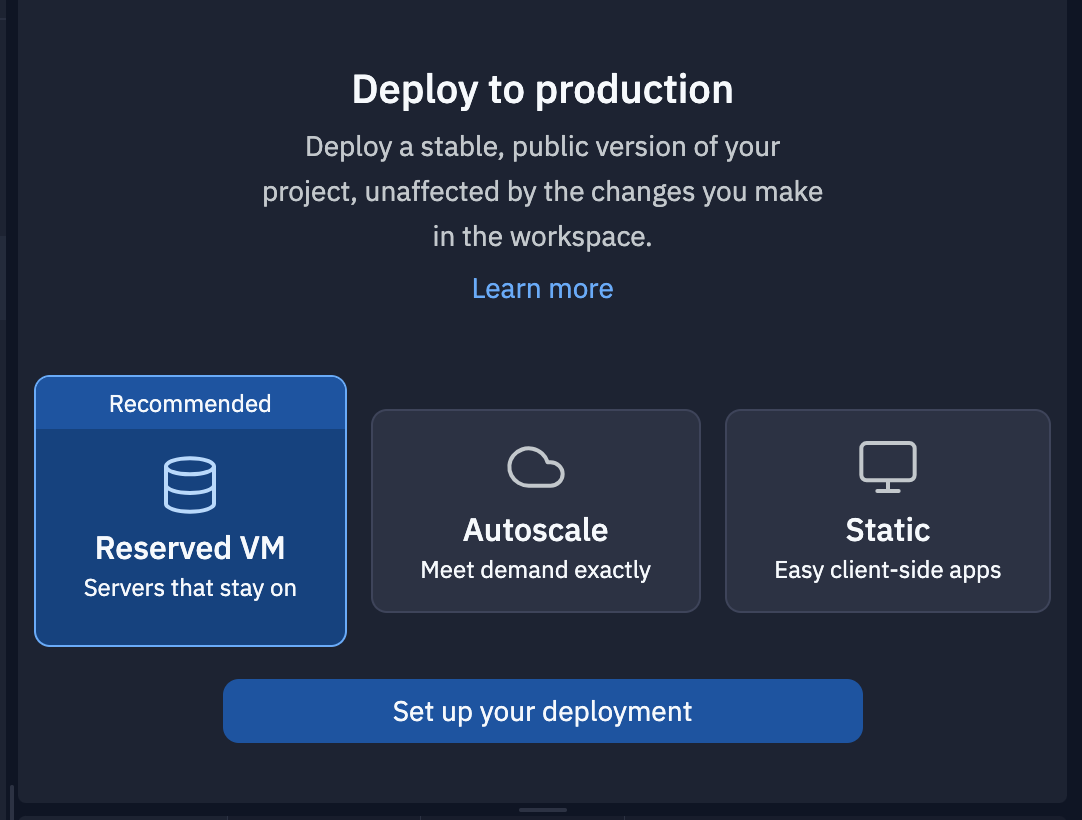Grab the panel drag handle at bottom
This screenshot has height=820, width=1082.
[x=542, y=810]
